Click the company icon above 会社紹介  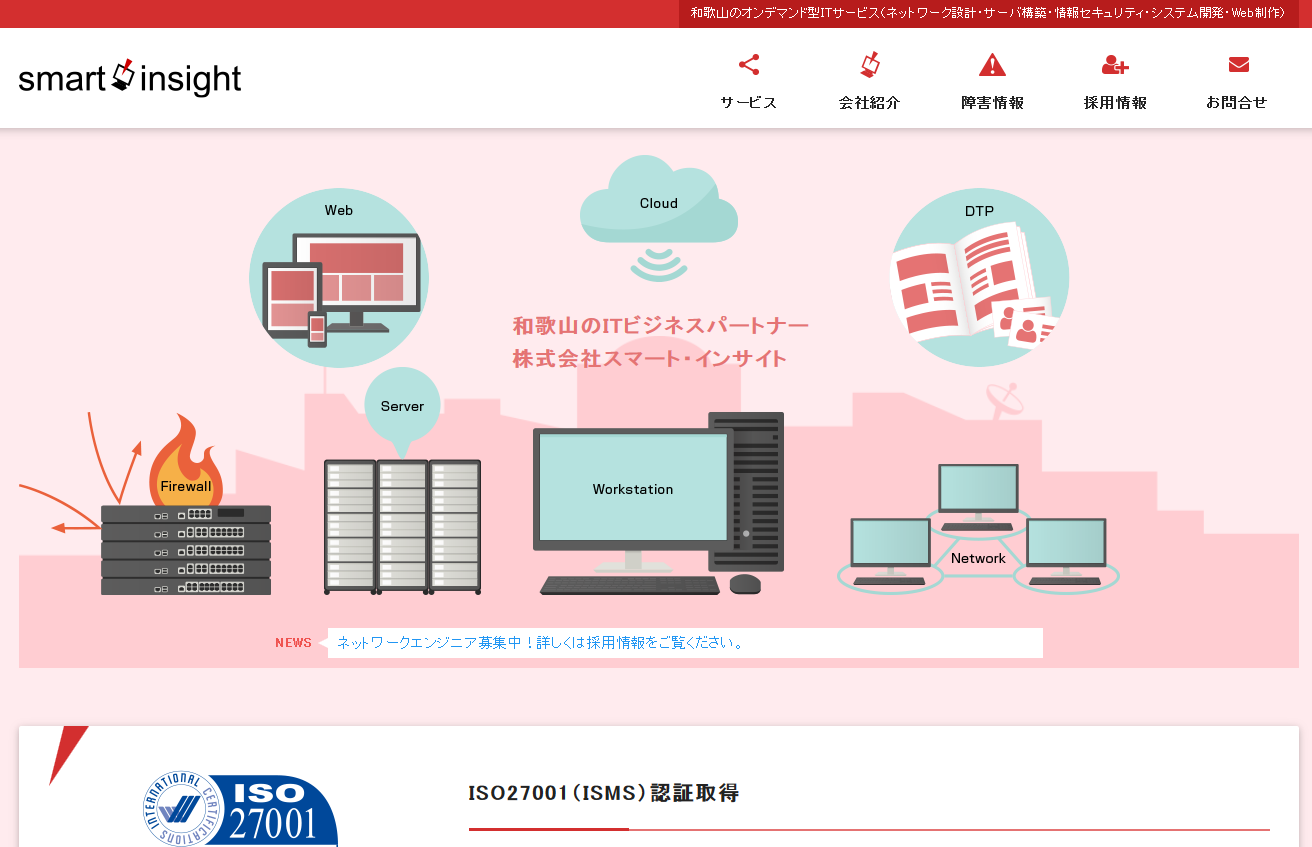pos(870,65)
